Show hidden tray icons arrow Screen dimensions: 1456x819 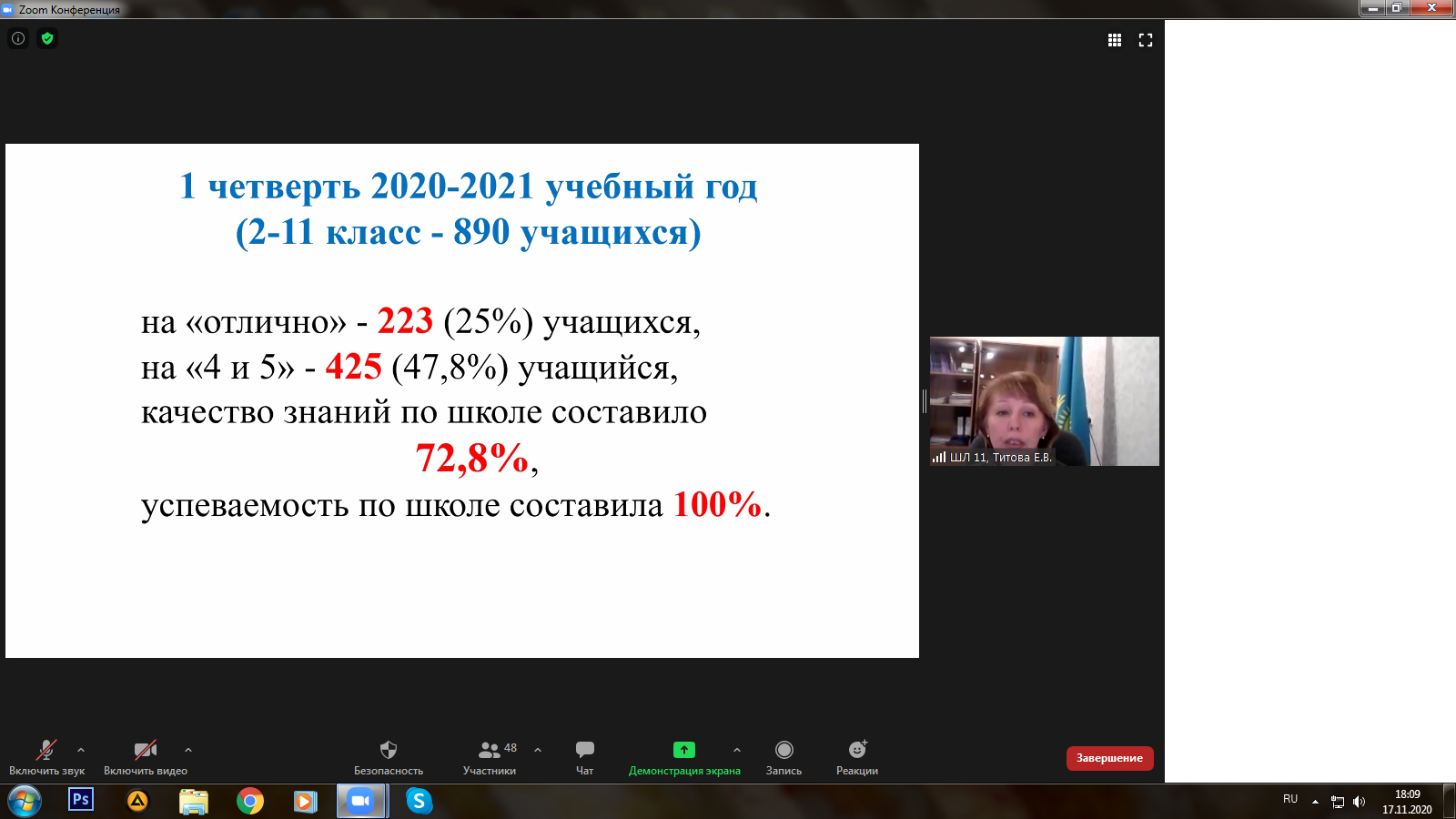click(x=1315, y=802)
